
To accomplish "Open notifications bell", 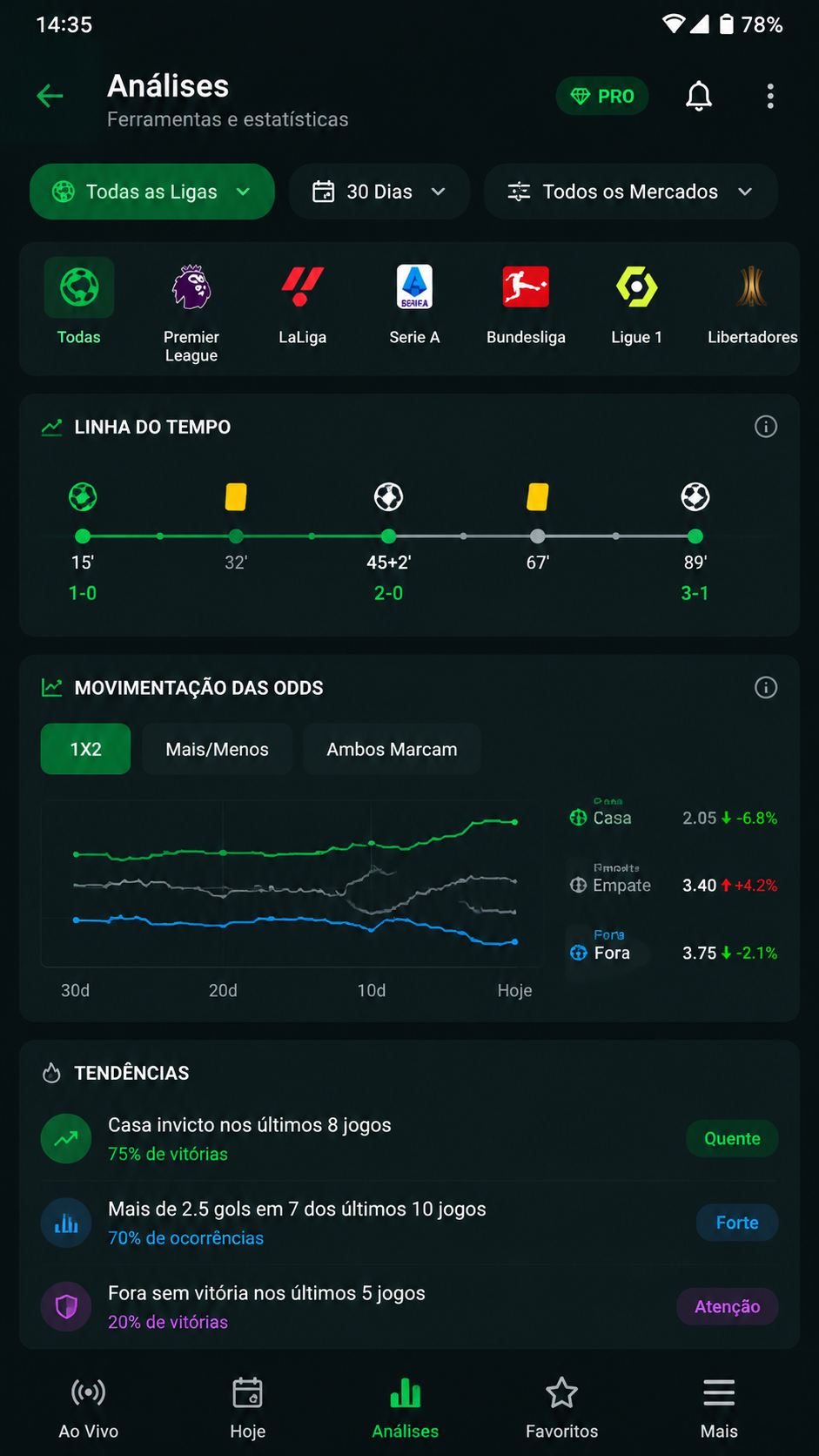I will click(699, 96).
